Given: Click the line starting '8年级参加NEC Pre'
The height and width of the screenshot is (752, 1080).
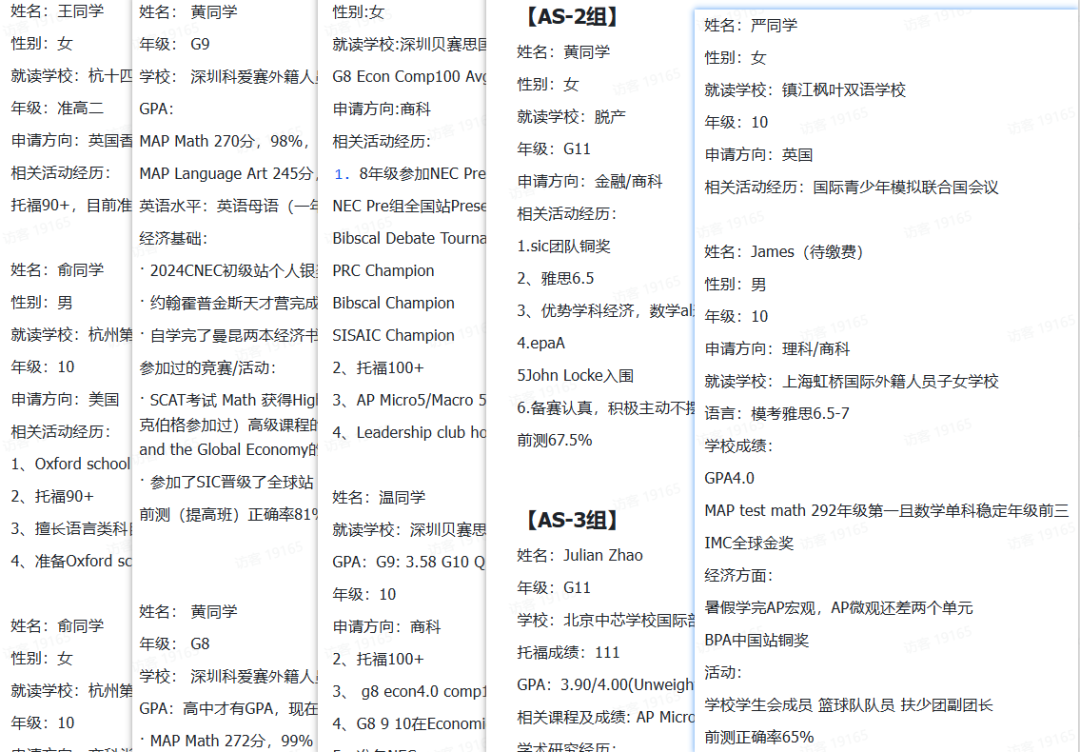Looking at the screenshot, I should pyautogui.click(x=410, y=174).
